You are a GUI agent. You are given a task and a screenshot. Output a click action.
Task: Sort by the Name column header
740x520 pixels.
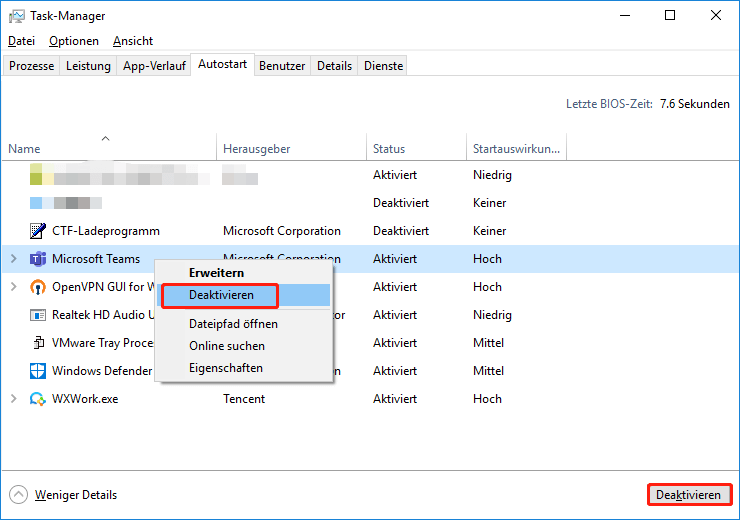pos(109,148)
